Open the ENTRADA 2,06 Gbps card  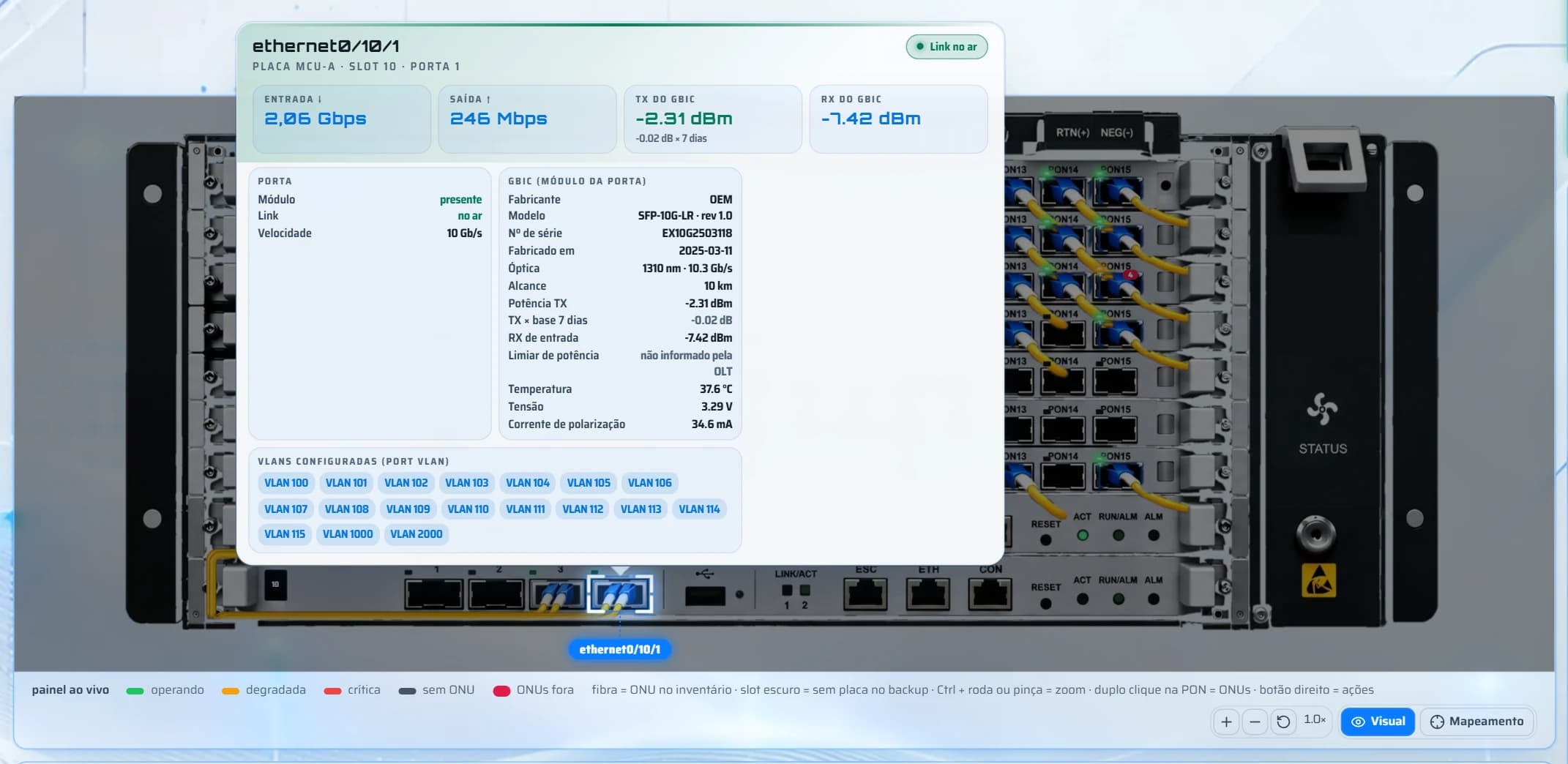pyautogui.click(x=342, y=119)
